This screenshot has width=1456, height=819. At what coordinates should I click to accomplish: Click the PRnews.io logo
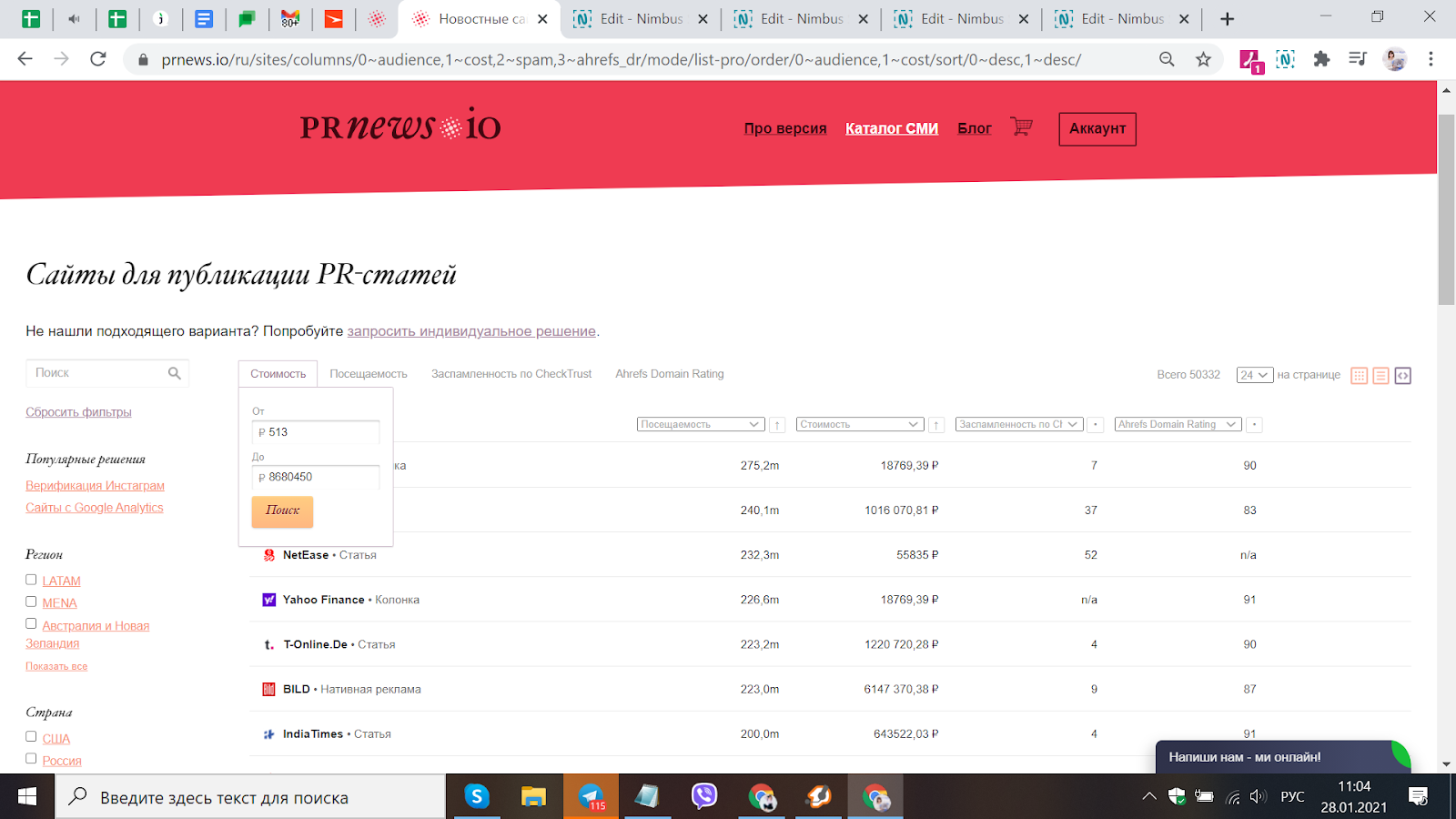400,126
